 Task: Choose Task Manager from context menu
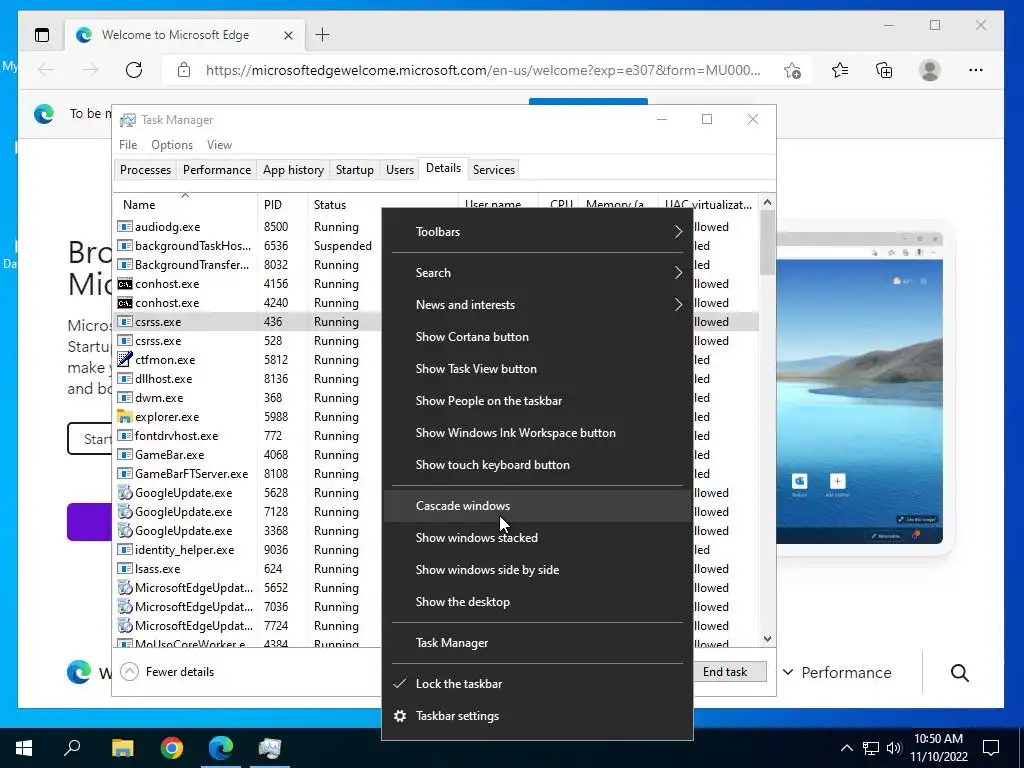pos(537,643)
